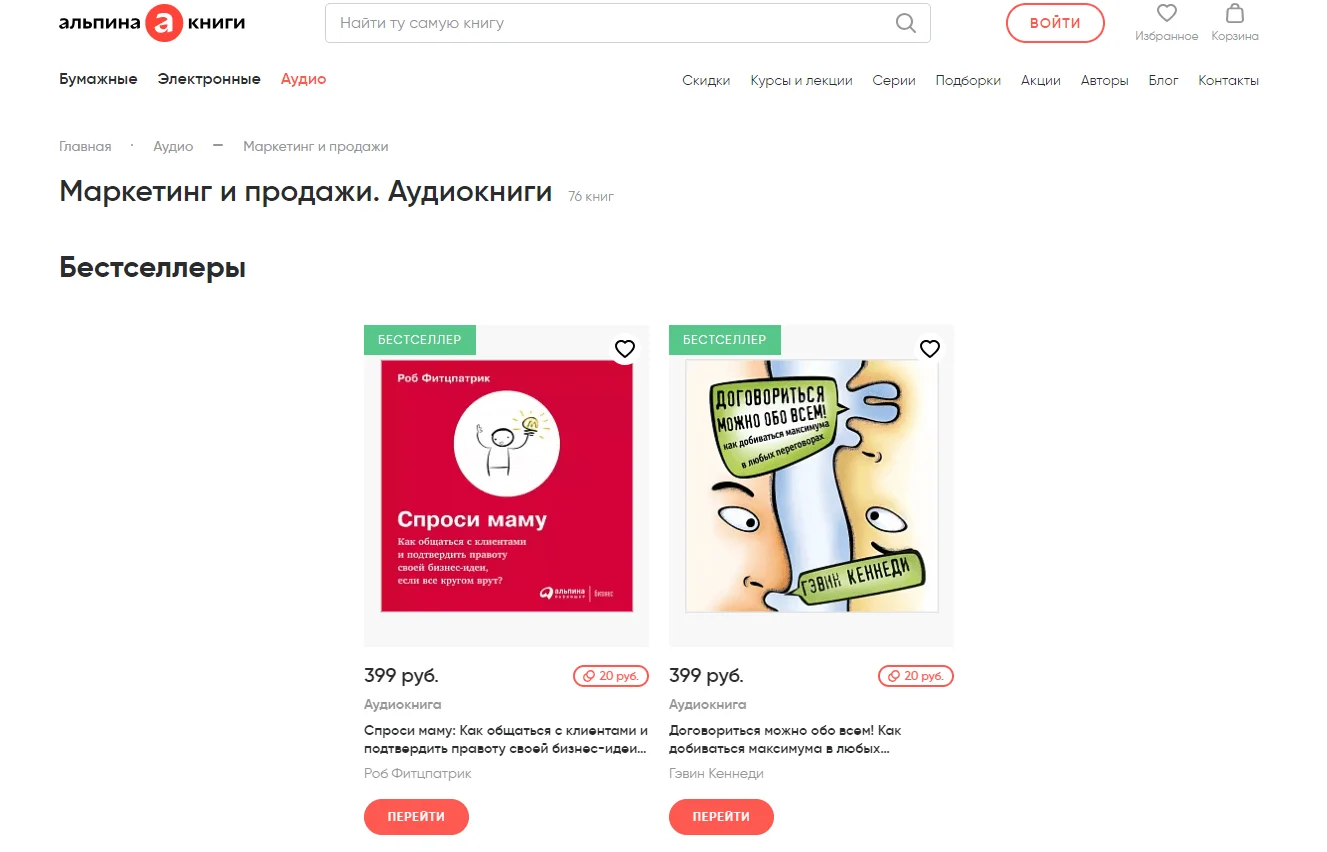
Task: Favorite the Гэвин Кеннеди book heart
Action: click(930, 349)
